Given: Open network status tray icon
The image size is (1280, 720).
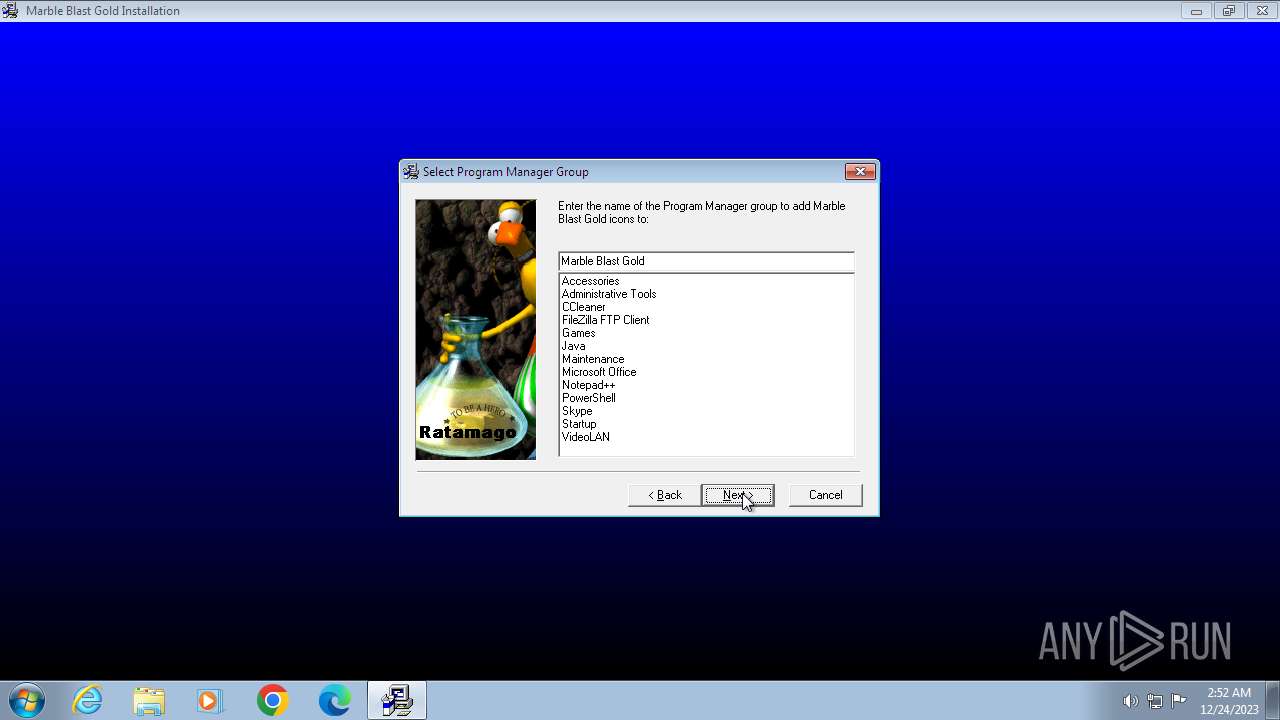Looking at the screenshot, I should (x=1155, y=701).
